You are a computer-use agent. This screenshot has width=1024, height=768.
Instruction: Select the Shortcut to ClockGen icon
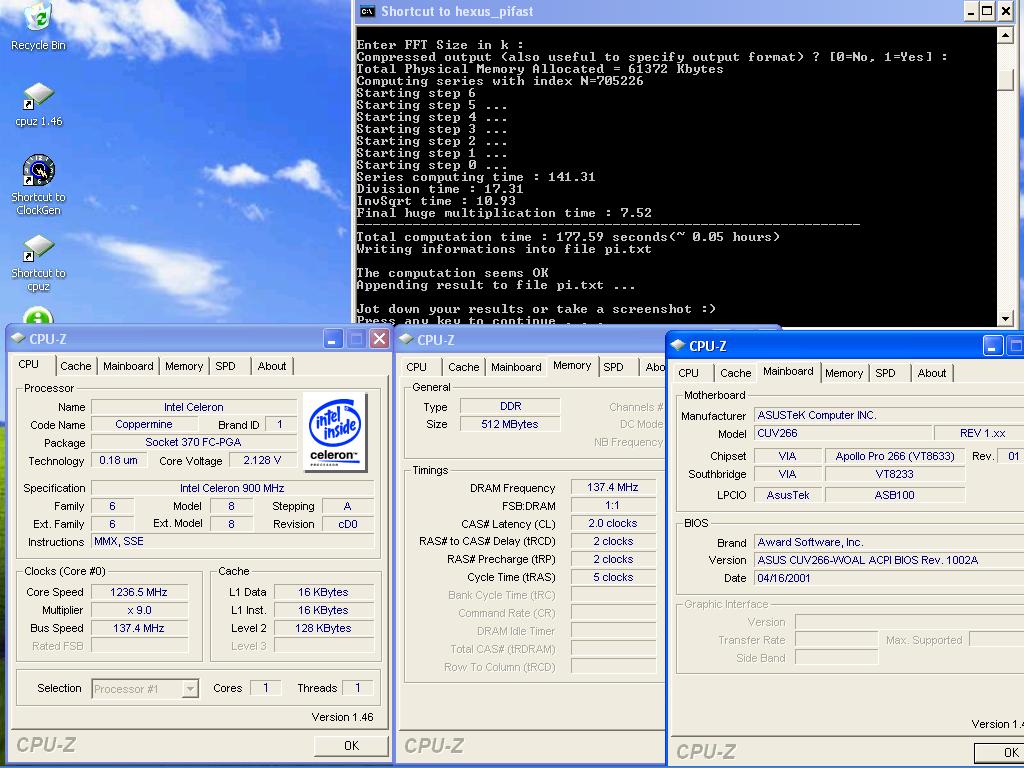click(39, 185)
